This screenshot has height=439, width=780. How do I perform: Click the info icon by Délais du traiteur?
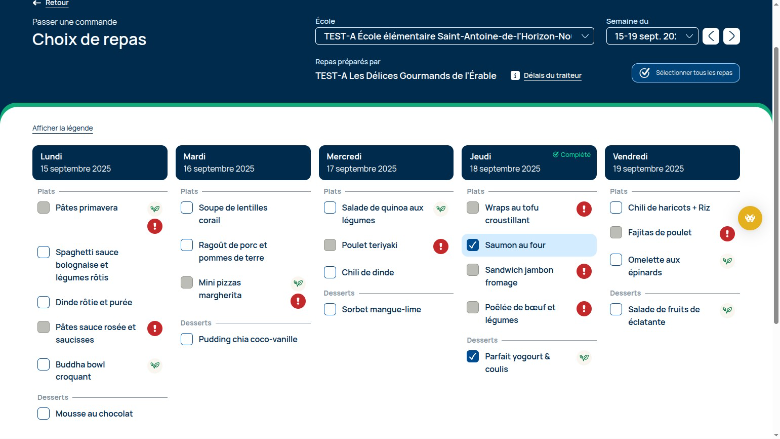(515, 75)
